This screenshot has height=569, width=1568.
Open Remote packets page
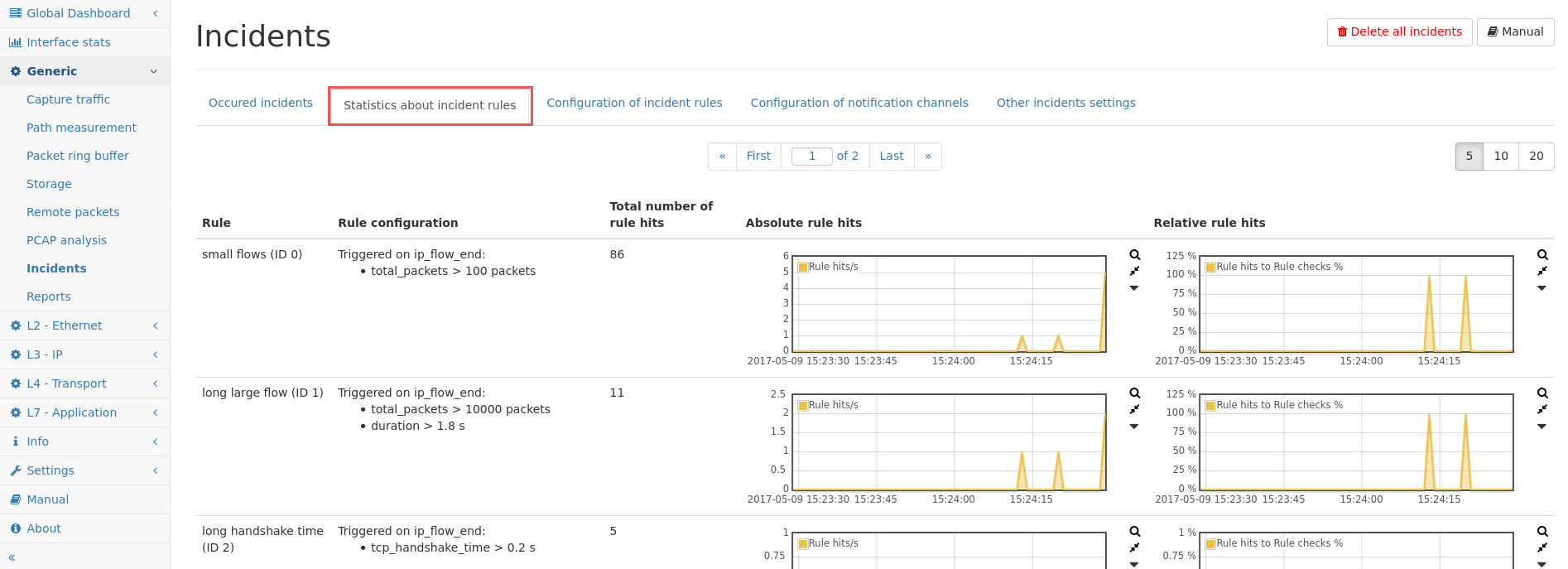(73, 212)
